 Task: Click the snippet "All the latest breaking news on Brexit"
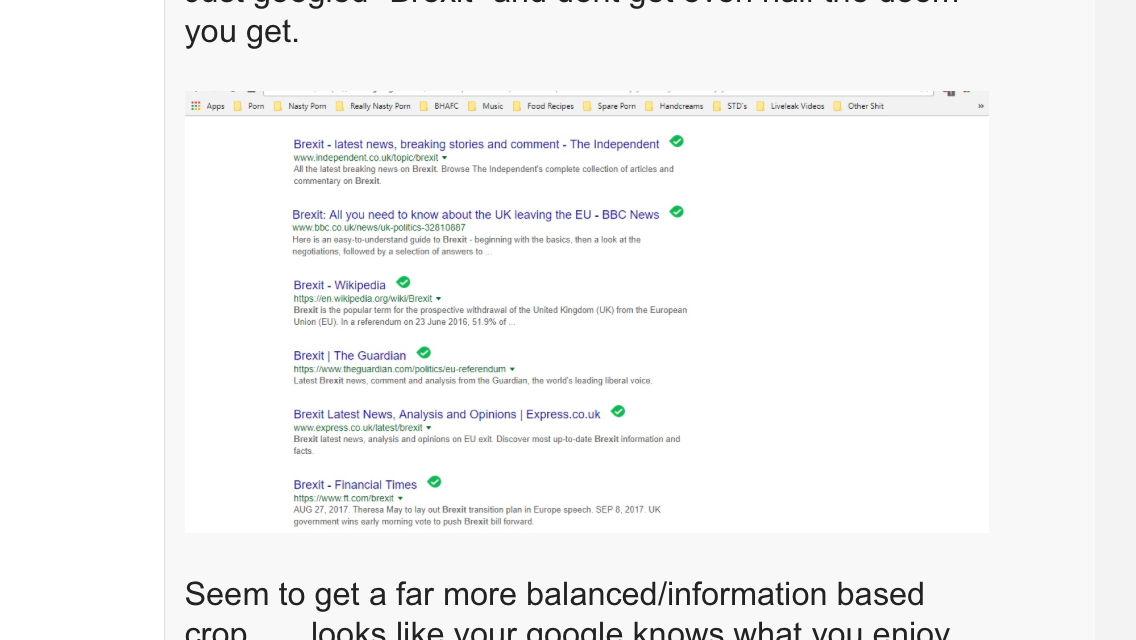click(366, 169)
